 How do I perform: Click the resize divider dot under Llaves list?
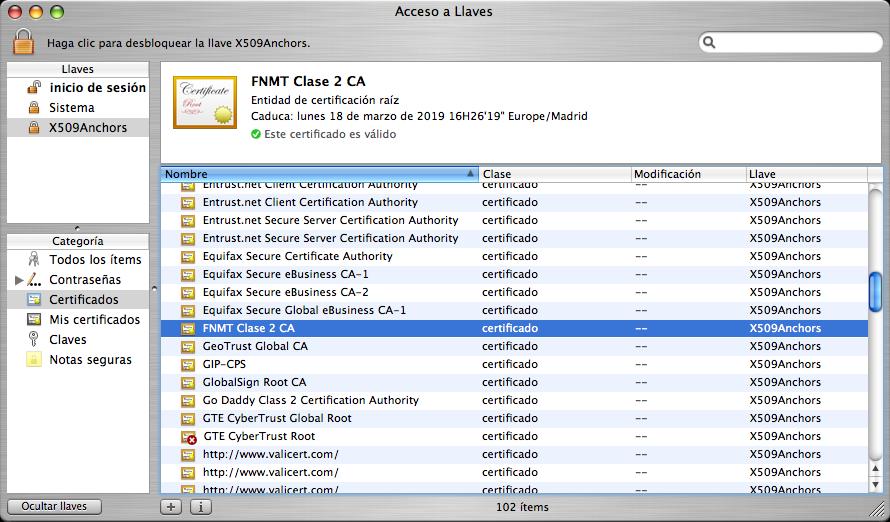(78, 228)
